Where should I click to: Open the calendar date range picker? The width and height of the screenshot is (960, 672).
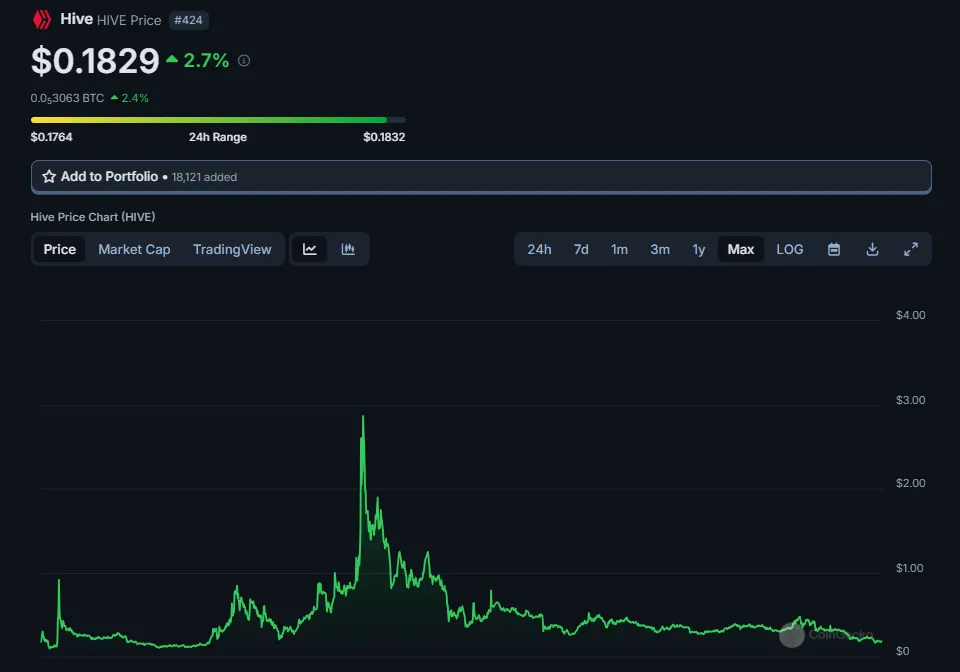click(x=834, y=249)
